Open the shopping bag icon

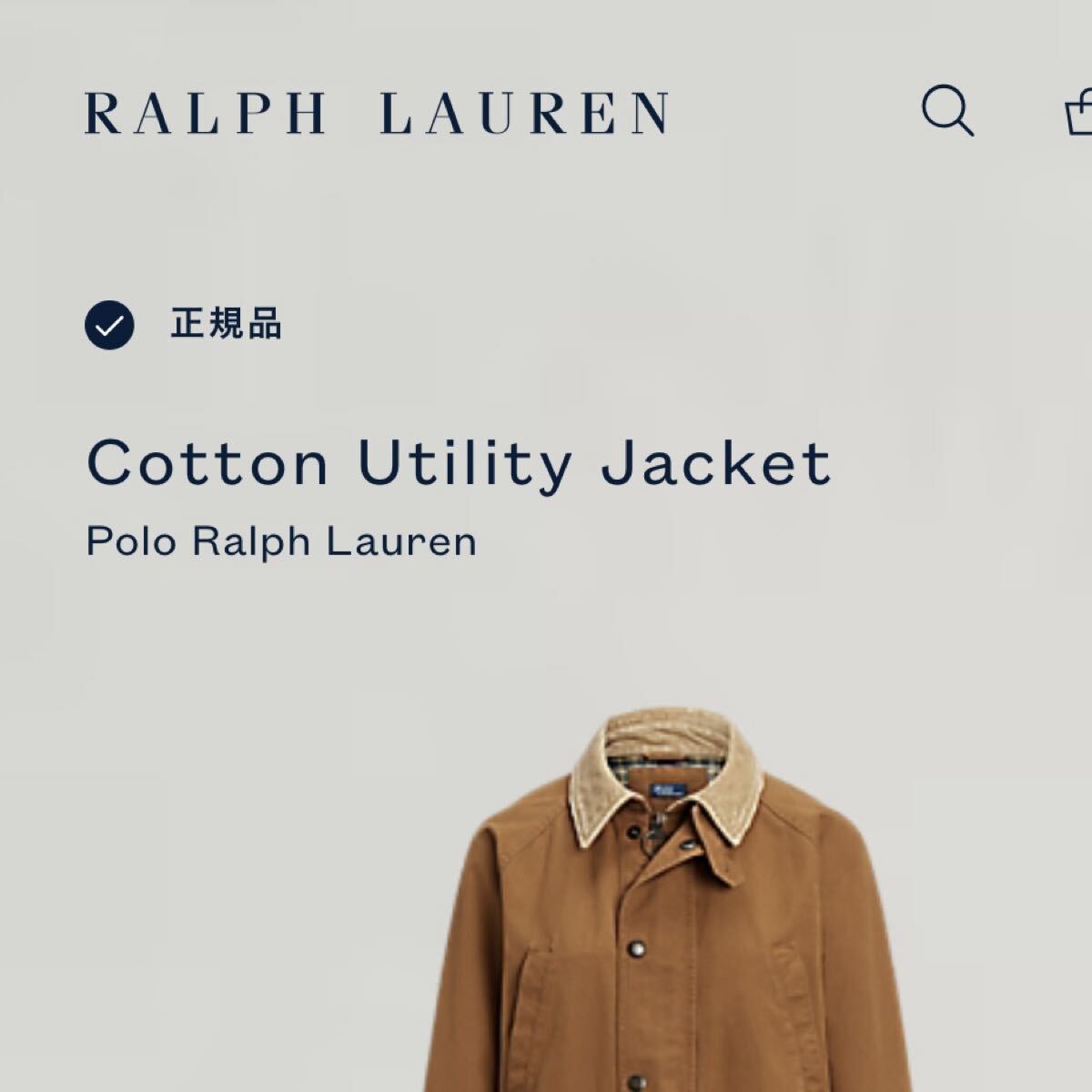1079,112
